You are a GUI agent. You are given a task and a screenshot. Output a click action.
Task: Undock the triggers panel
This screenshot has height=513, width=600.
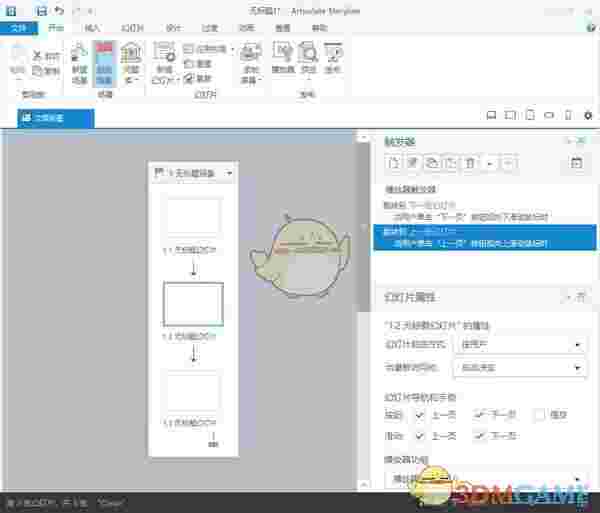[581, 141]
